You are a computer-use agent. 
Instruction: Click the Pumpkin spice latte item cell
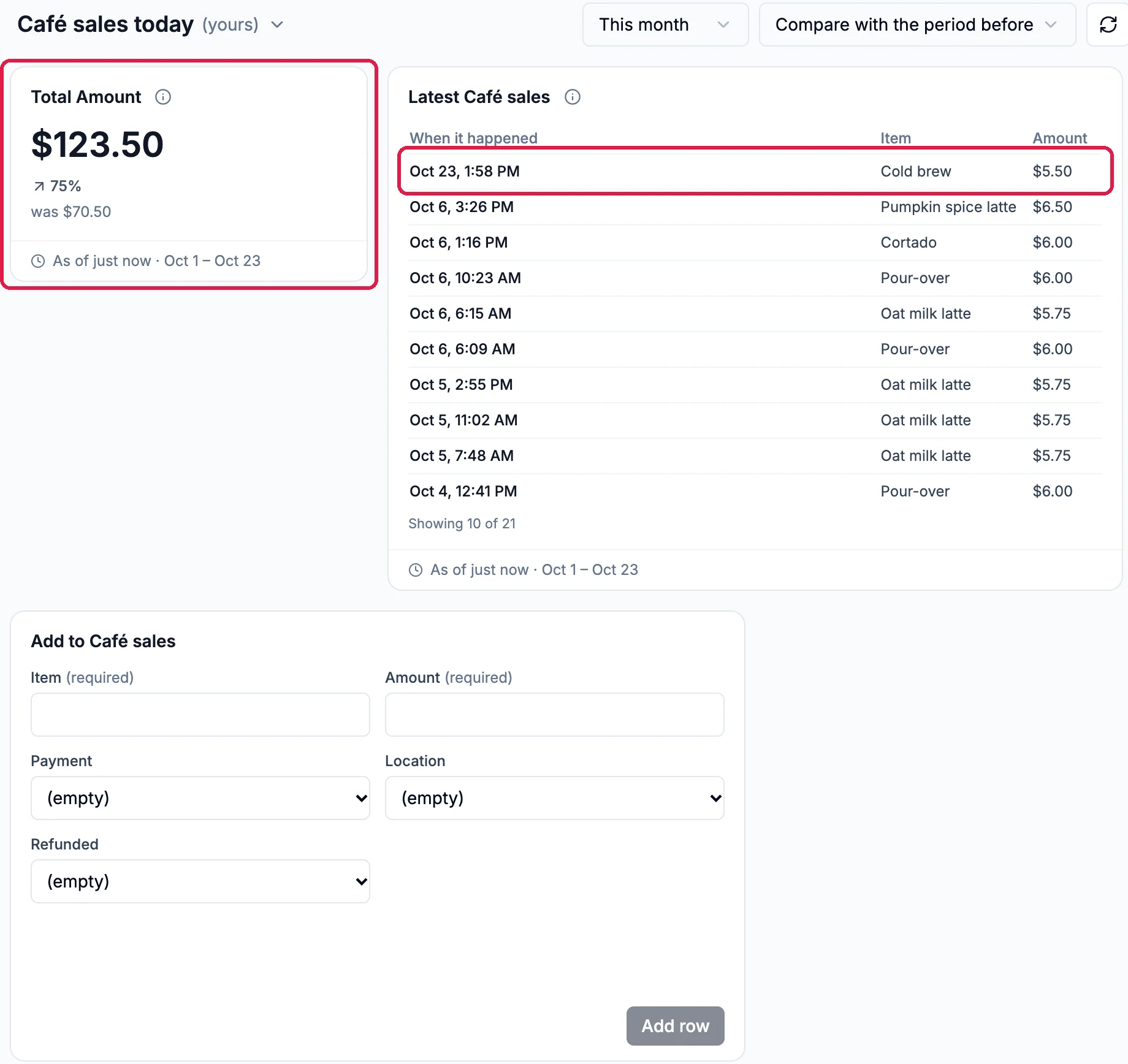point(948,207)
